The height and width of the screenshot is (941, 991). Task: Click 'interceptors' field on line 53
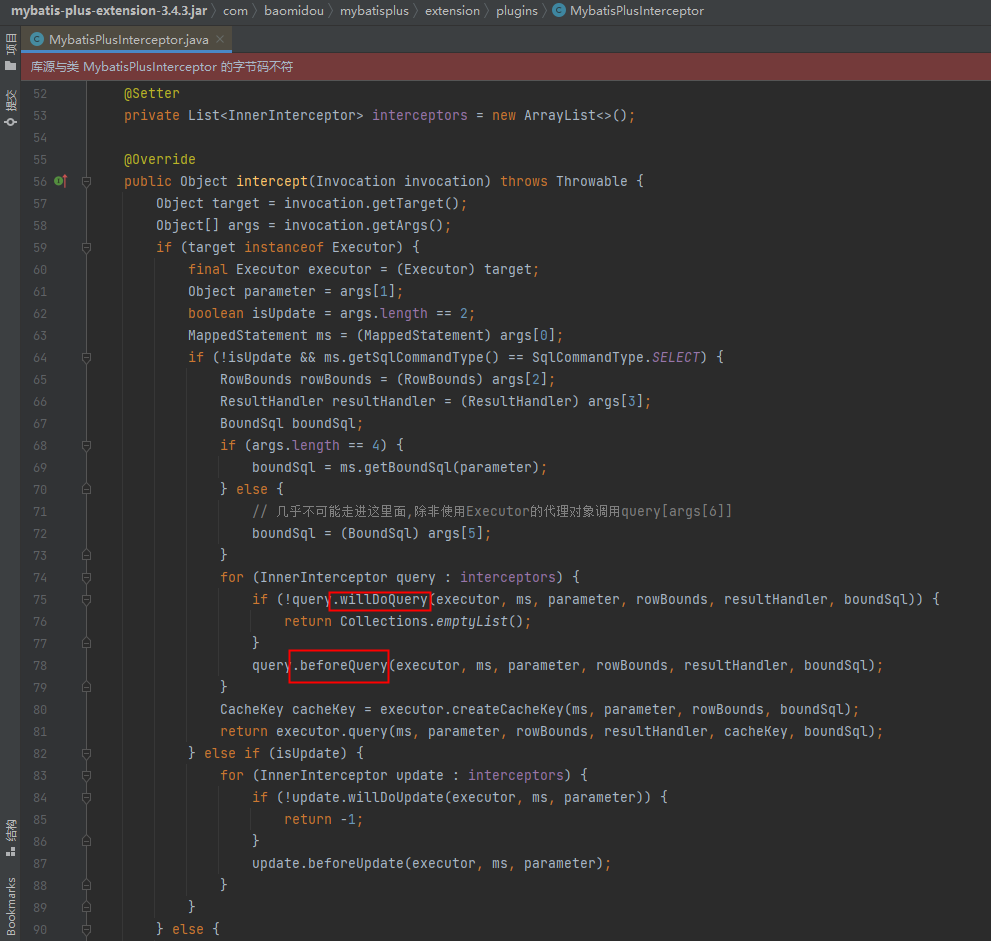[420, 116]
